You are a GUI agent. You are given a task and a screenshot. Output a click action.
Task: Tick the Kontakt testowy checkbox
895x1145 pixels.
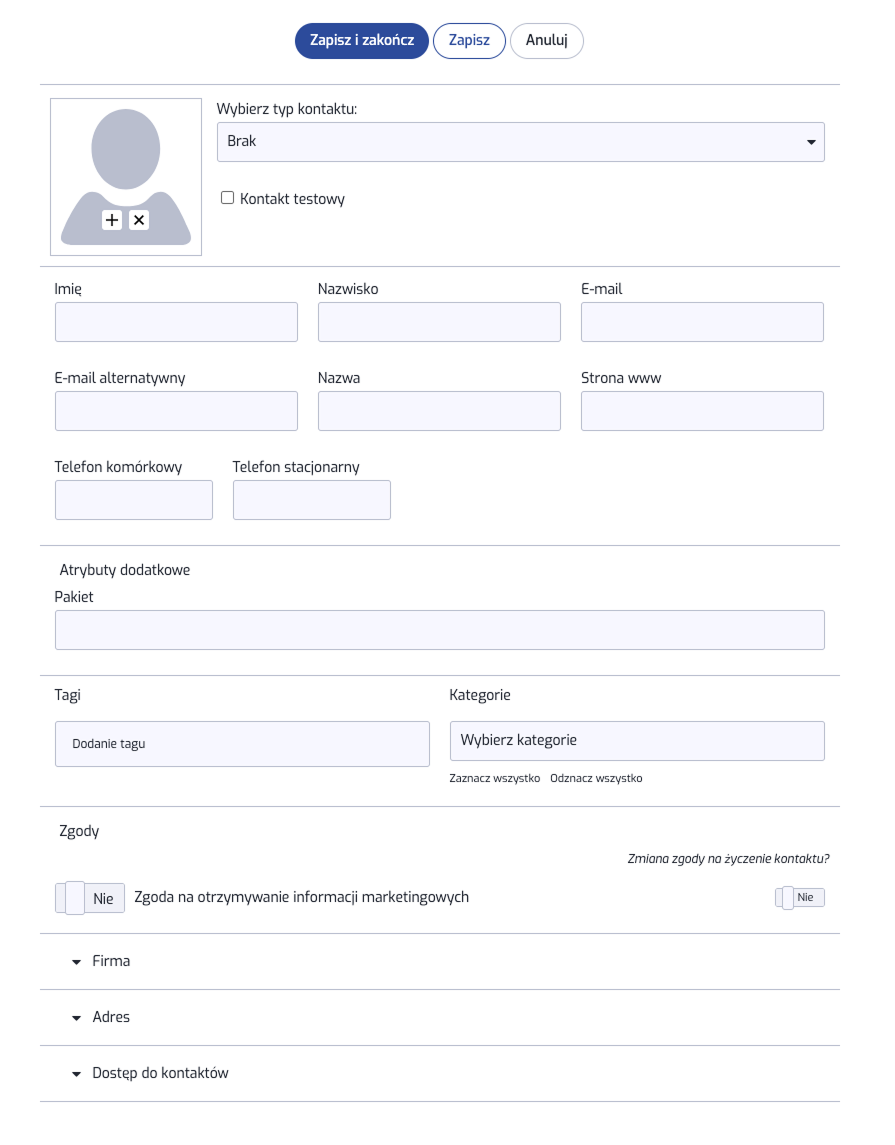point(227,198)
